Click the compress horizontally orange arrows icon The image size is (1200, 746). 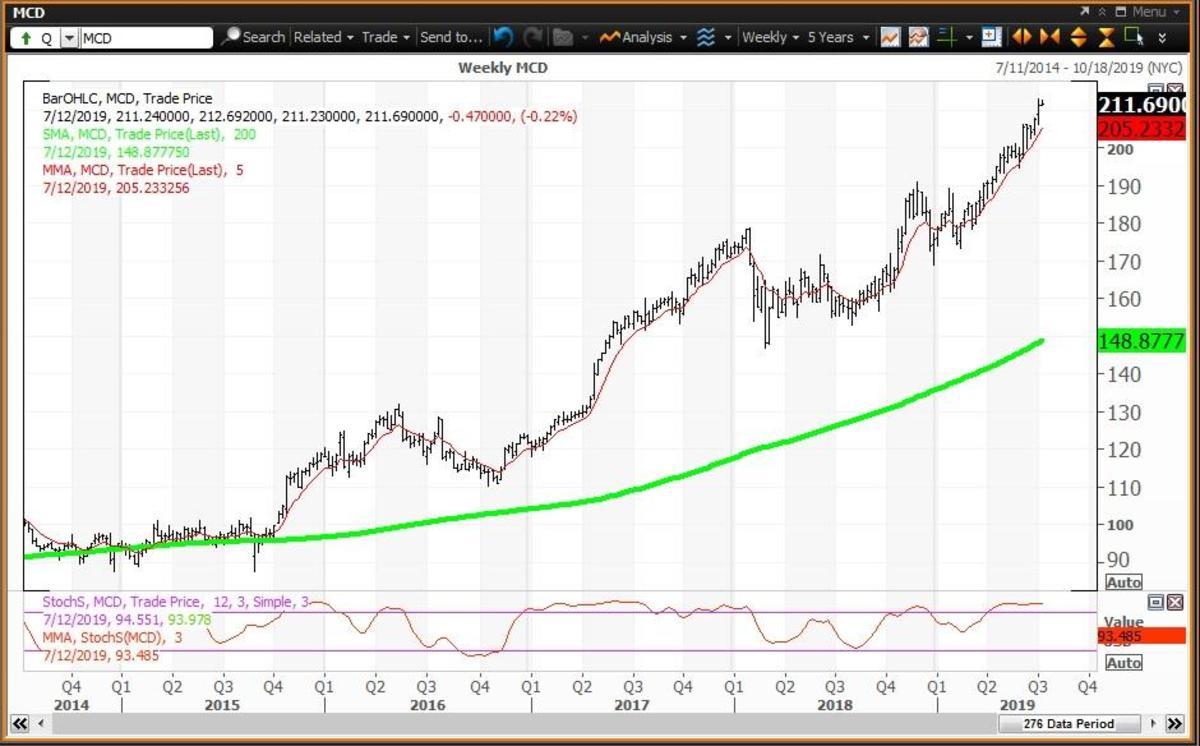click(1049, 37)
